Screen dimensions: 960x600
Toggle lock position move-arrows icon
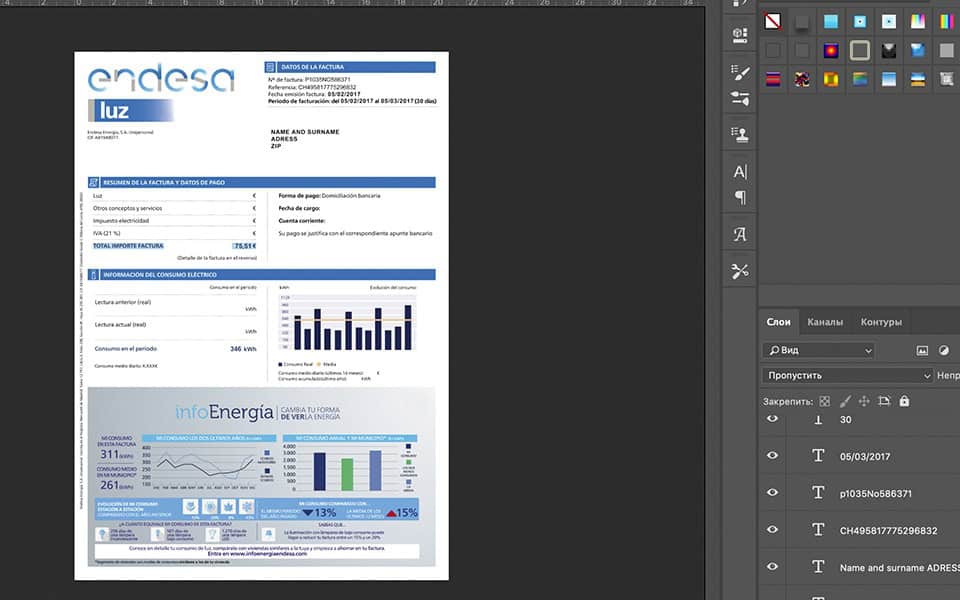[864, 402]
